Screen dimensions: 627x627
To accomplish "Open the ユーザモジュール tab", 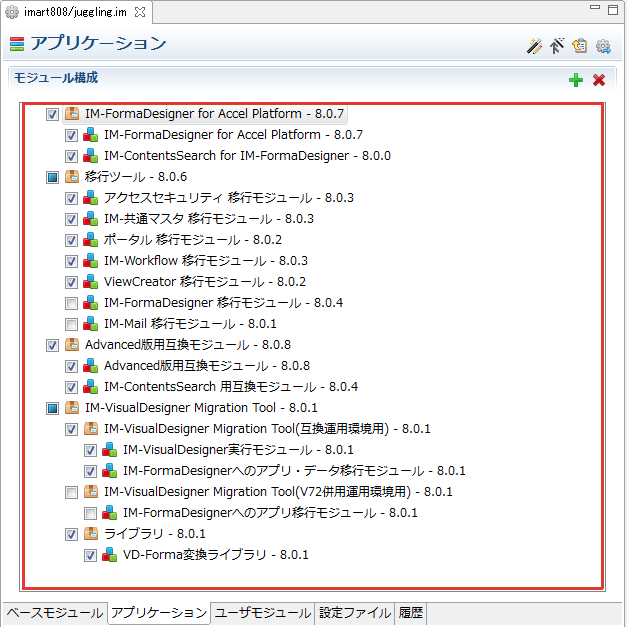I will click(263, 613).
